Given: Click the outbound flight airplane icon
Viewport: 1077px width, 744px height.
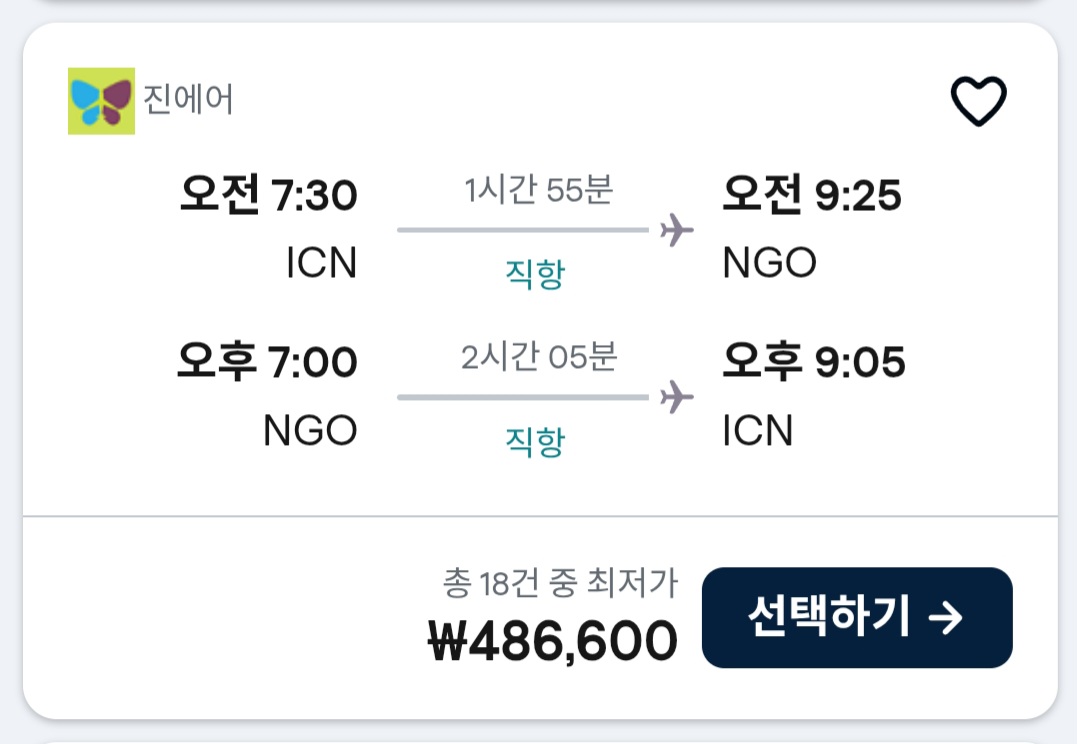Looking at the screenshot, I should pos(677,231).
